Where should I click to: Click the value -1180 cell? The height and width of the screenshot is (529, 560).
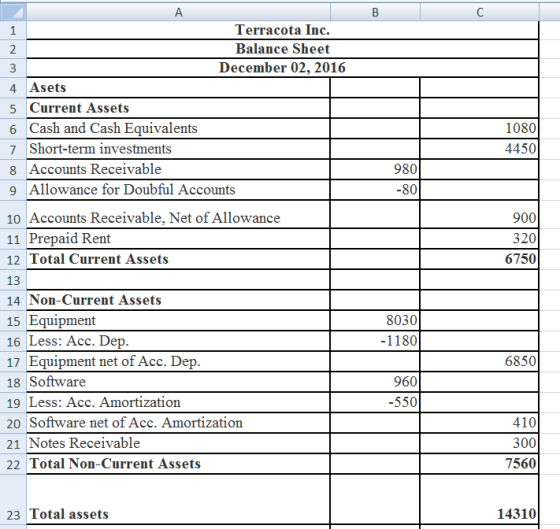[375, 341]
